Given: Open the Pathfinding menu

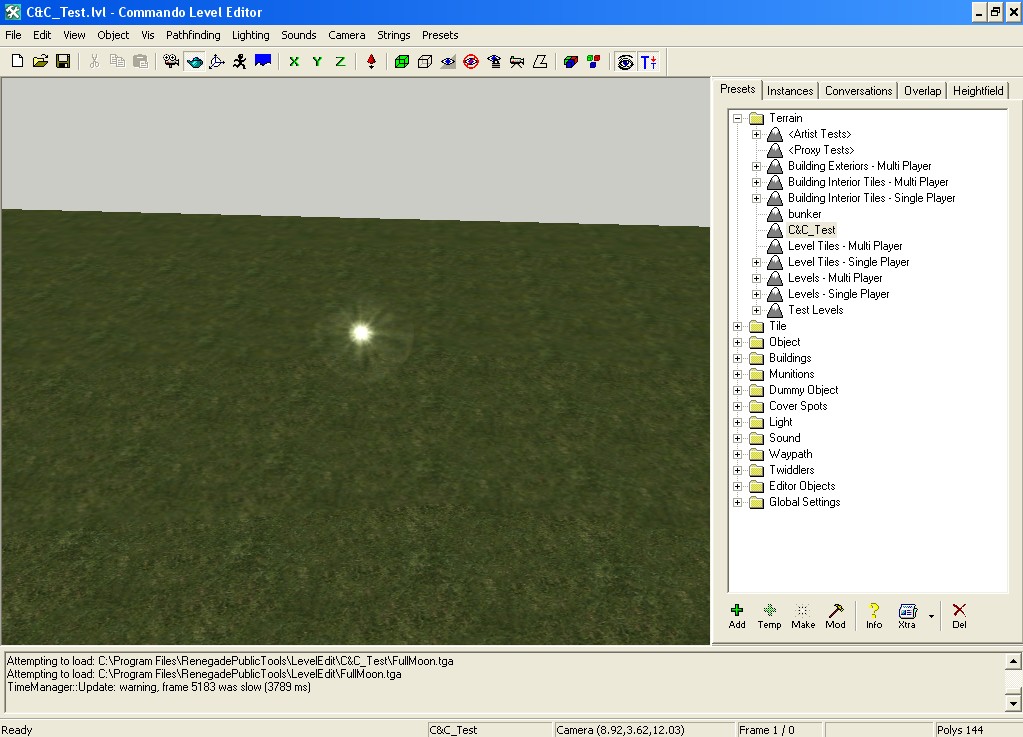Looking at the screenshot, I should (193, 35).
